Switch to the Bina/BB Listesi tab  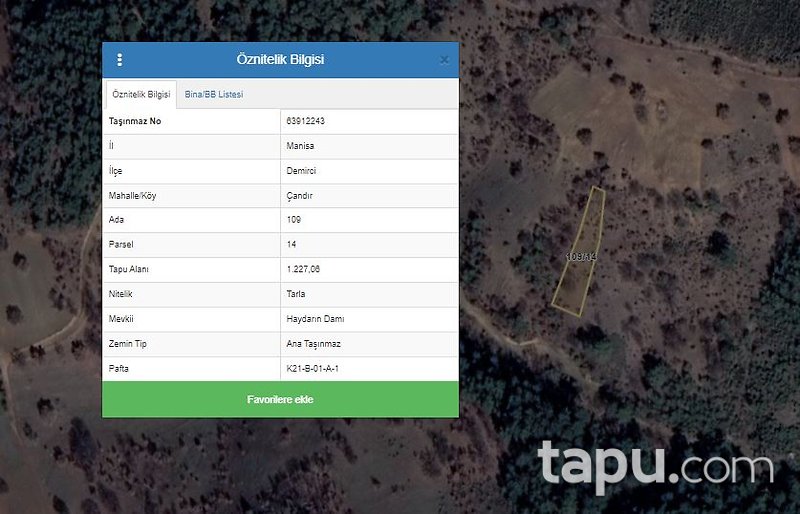[x=214, y=94]
